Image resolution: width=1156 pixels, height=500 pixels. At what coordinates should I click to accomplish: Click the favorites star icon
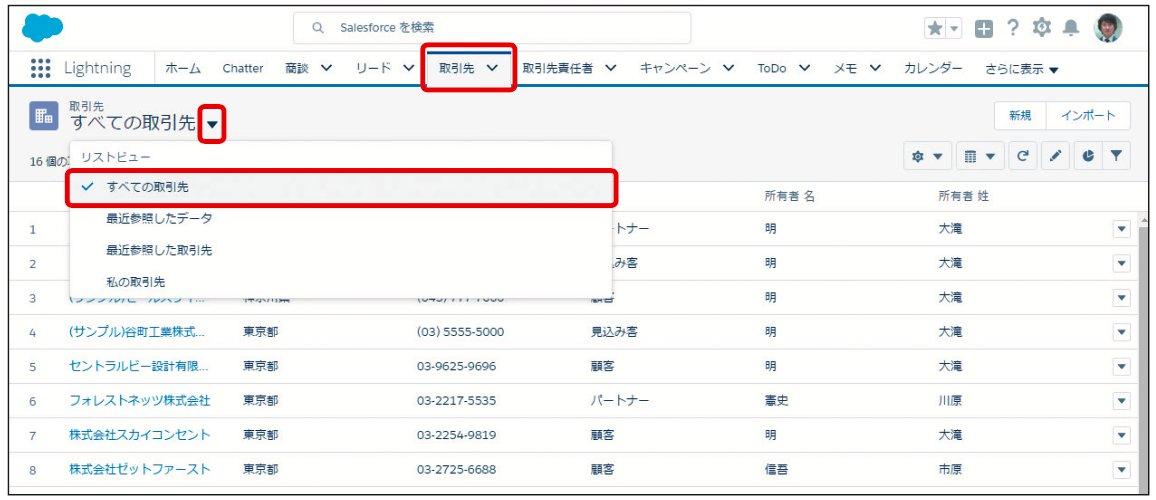point(935,28)
